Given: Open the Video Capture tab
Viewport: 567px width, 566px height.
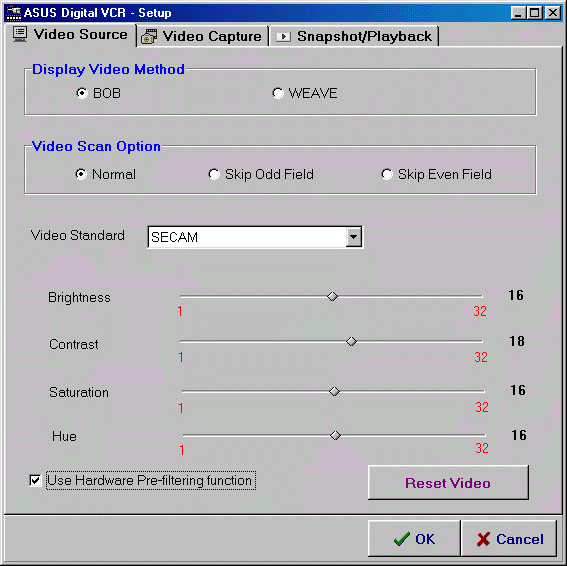Looking at the screenshot, I should tap(202, 36).
